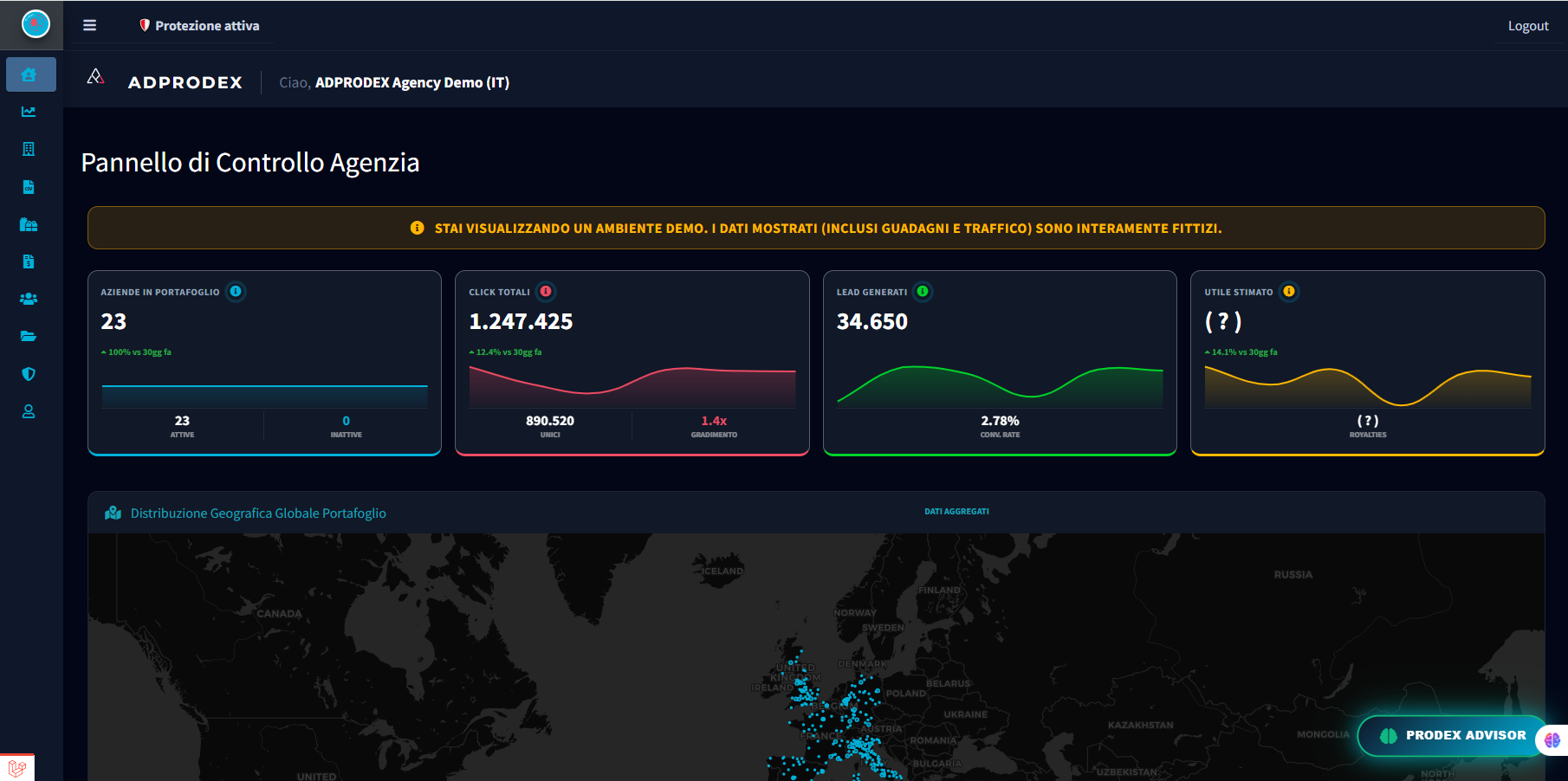Click the map icon beside Distribuzione Geografica
The image size is (1568, 781).
tap(113, 513)
